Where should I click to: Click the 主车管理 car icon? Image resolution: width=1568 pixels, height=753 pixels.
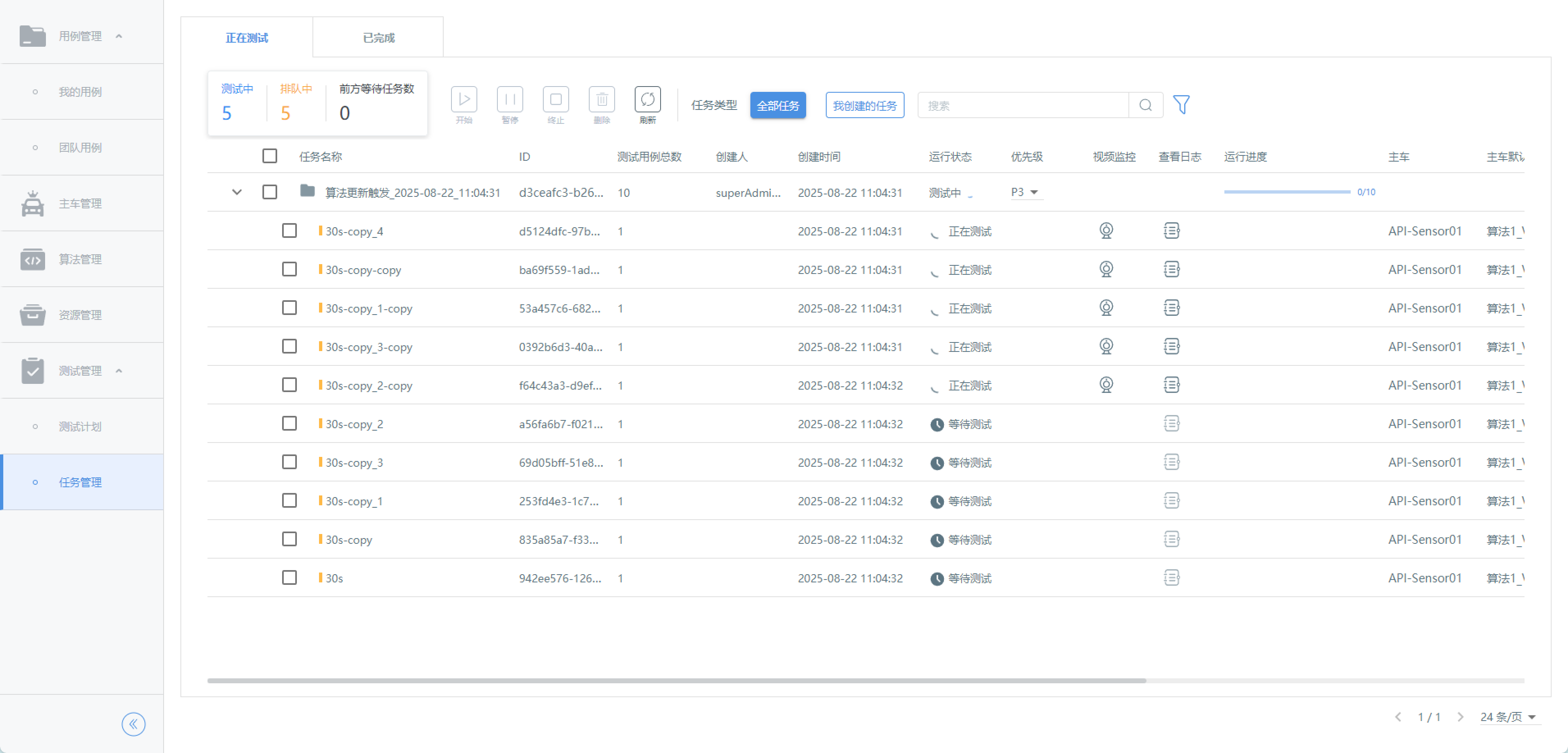pos(32,203)
